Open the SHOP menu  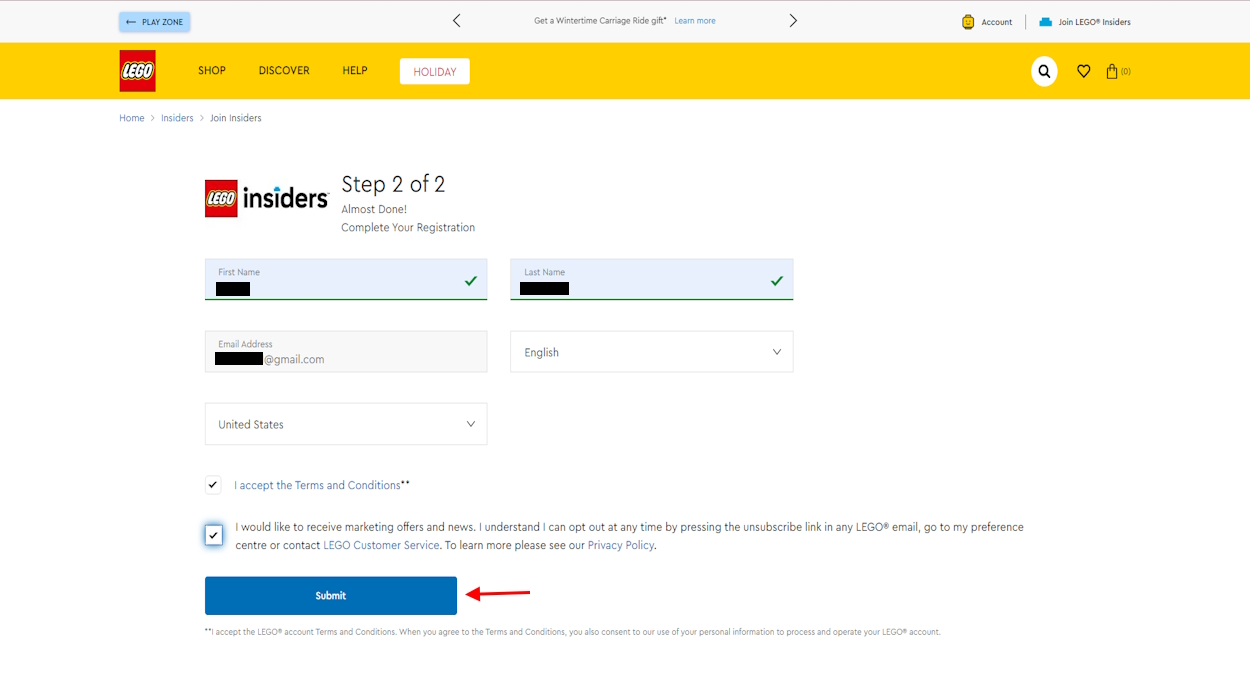pos(212,71)
